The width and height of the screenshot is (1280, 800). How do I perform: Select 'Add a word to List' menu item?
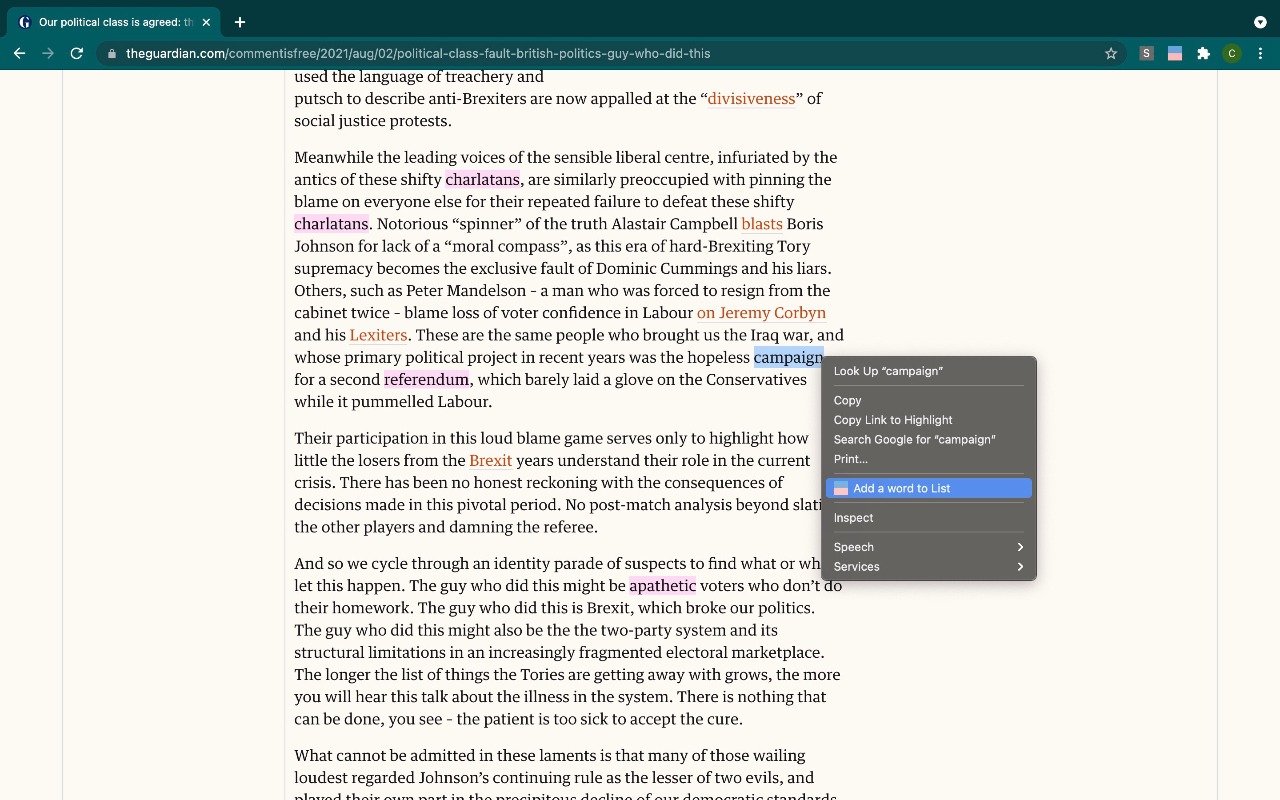928,488
